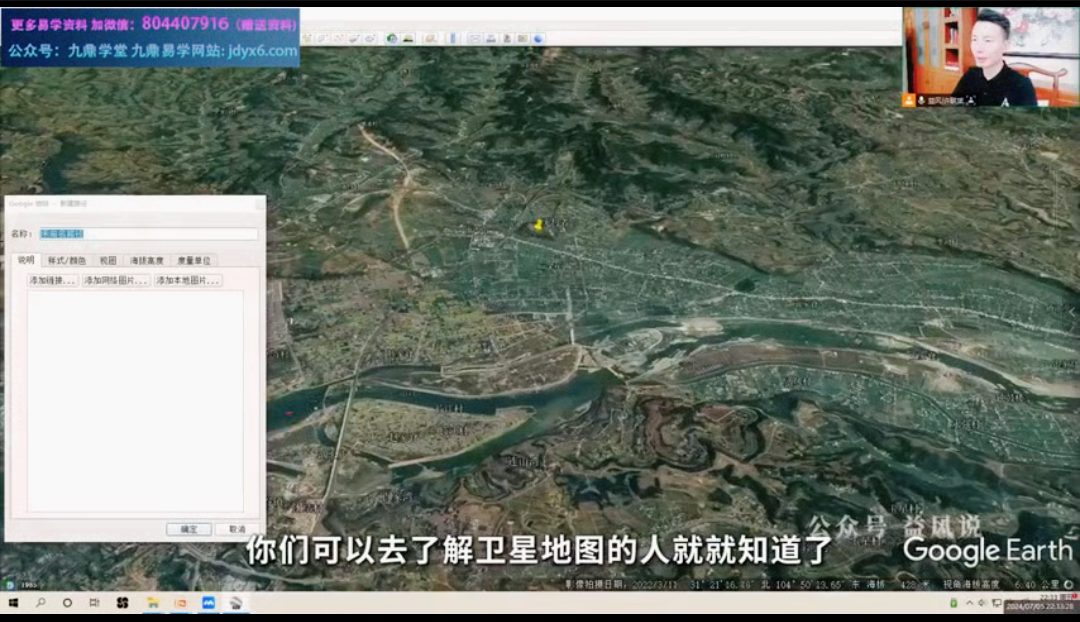The width and height of the screenshot is (1080, 622).
Task: Click the 添加网络图片 button
Action: (x=116, y=281)
